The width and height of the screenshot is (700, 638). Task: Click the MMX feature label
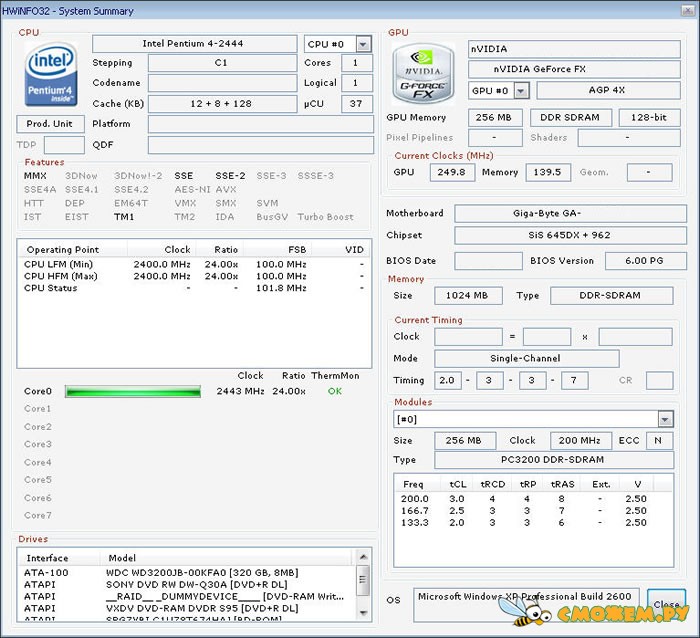(x=35, y=176)
